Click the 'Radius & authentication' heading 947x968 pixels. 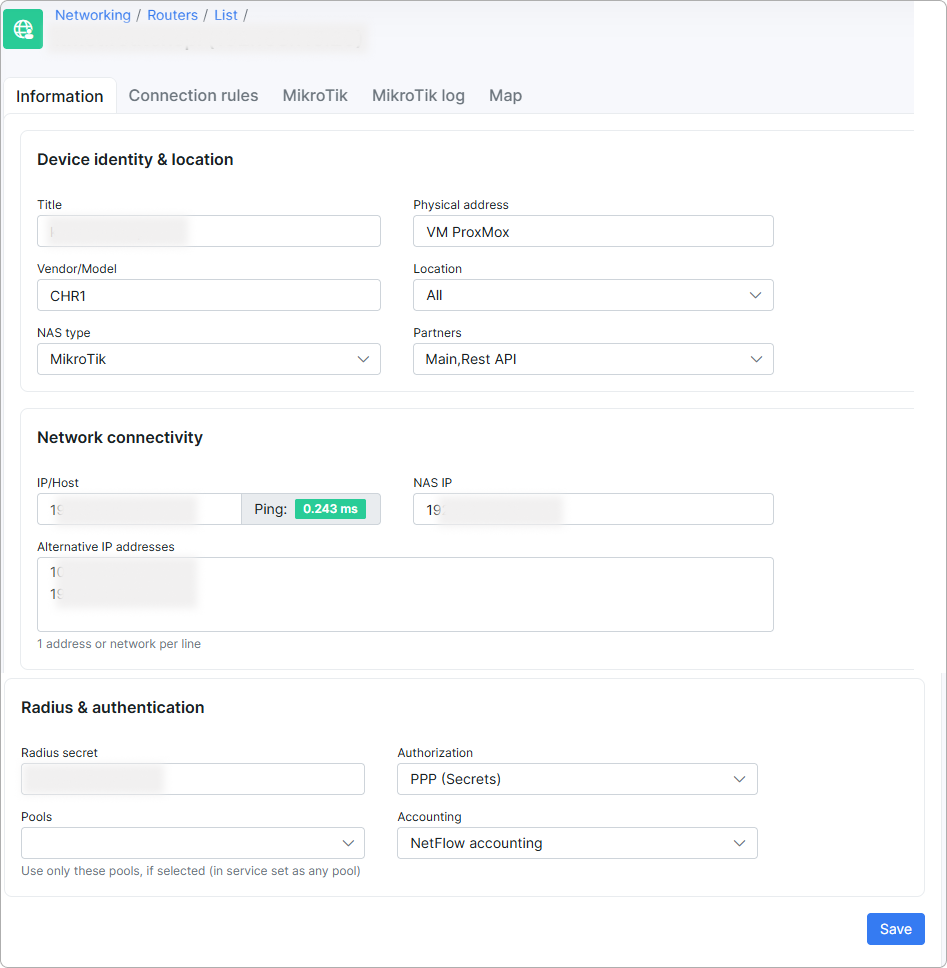(x=112, y=707)
